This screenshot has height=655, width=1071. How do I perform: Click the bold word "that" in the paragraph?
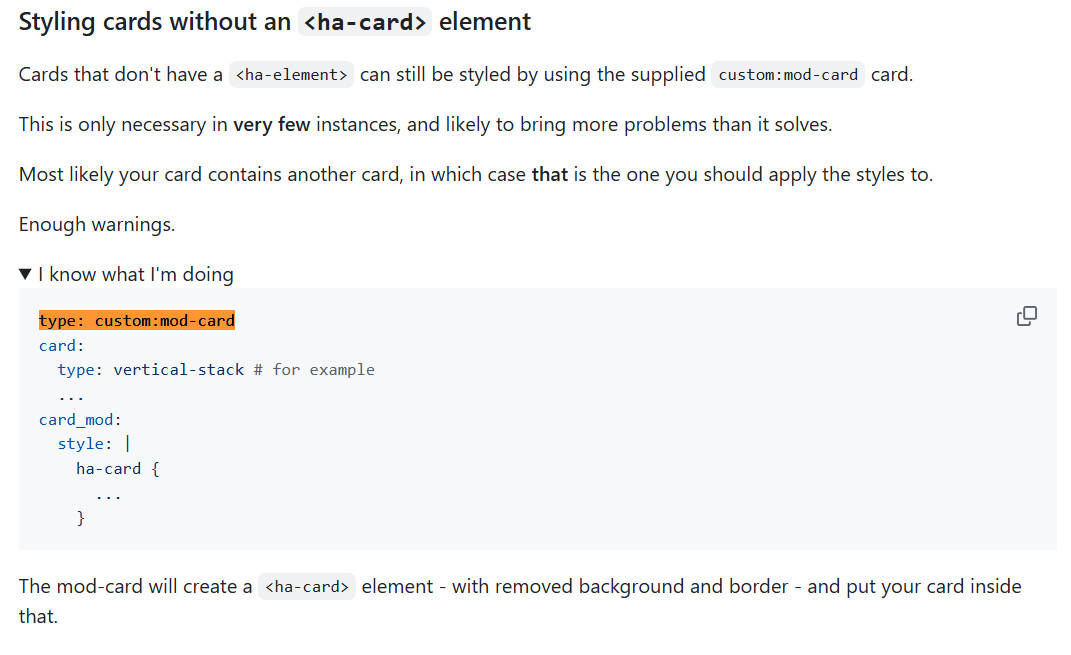549,175
